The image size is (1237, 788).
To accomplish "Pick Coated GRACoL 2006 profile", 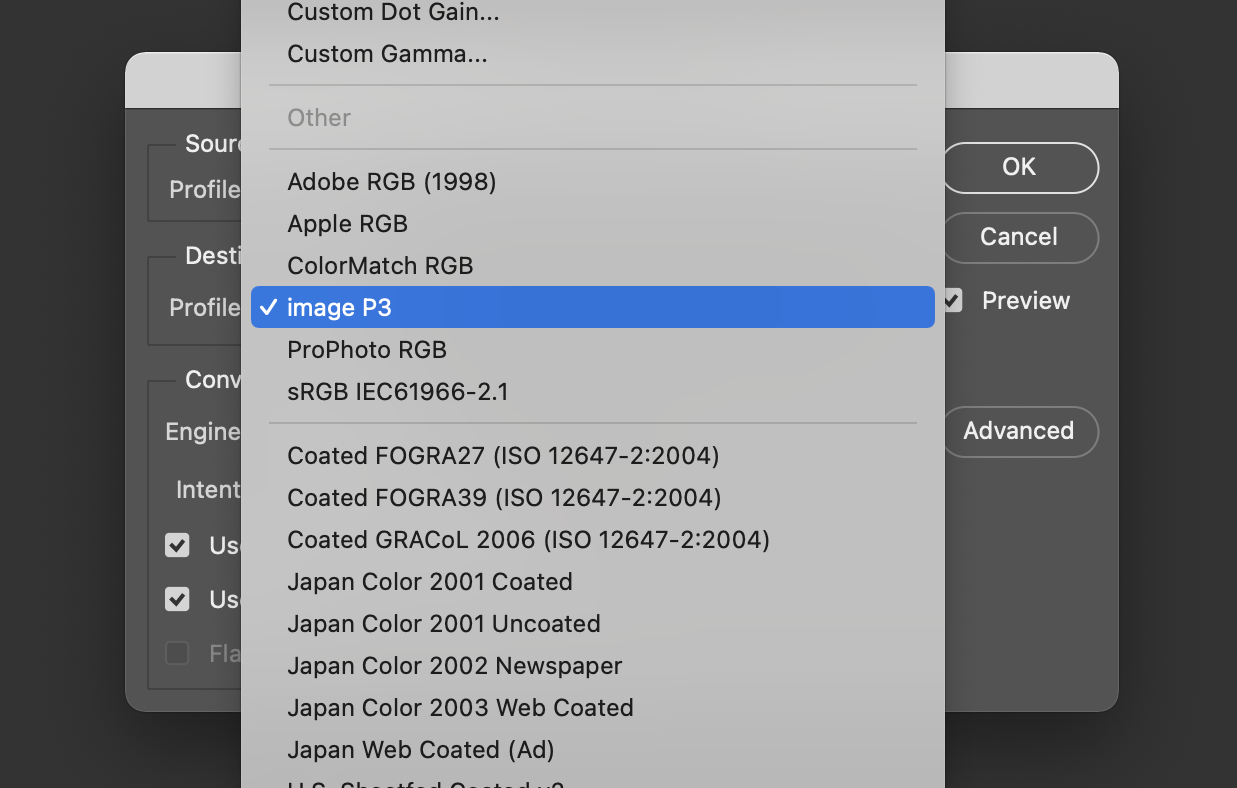I will point(528,540).
